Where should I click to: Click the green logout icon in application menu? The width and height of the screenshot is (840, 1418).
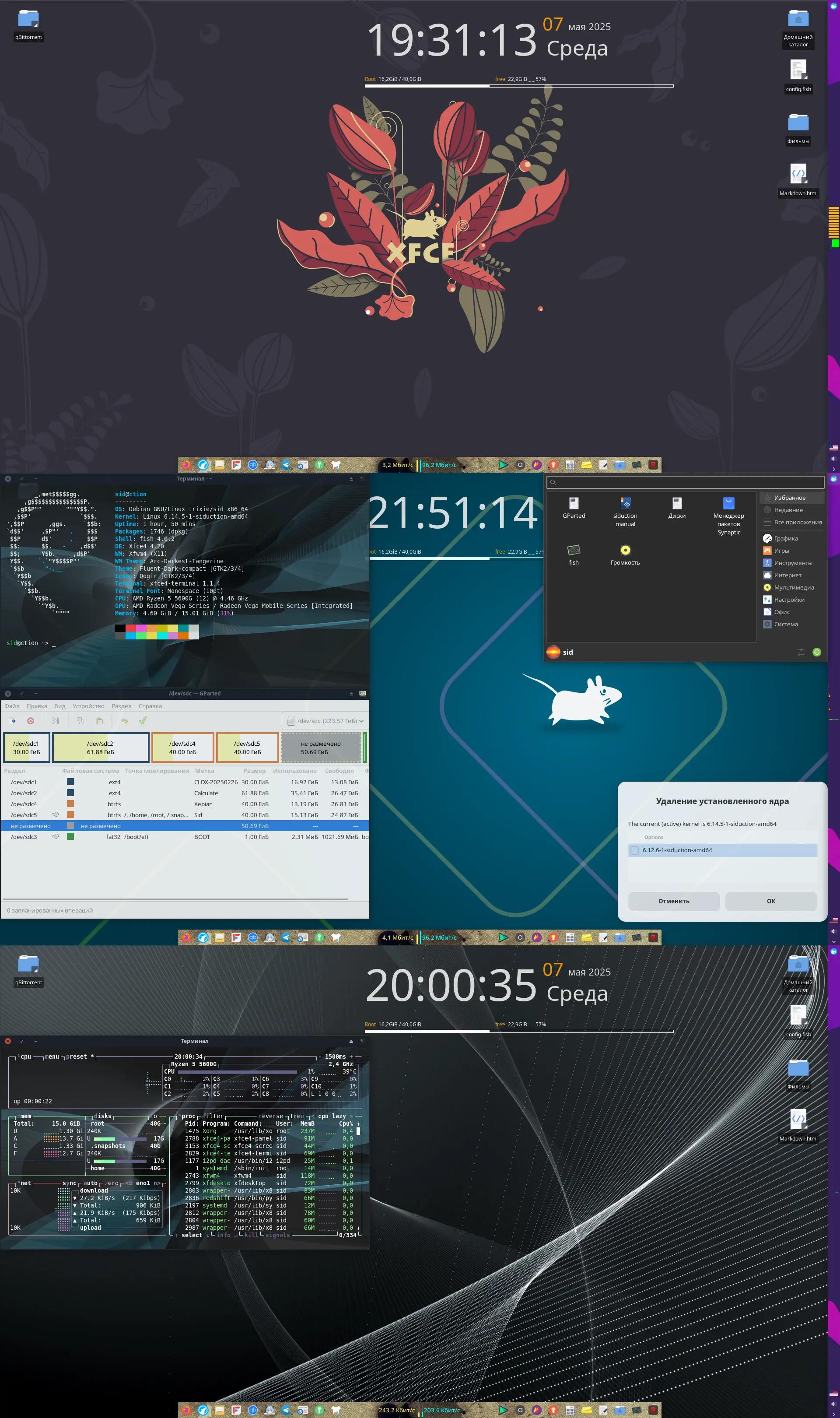(816, 652)
